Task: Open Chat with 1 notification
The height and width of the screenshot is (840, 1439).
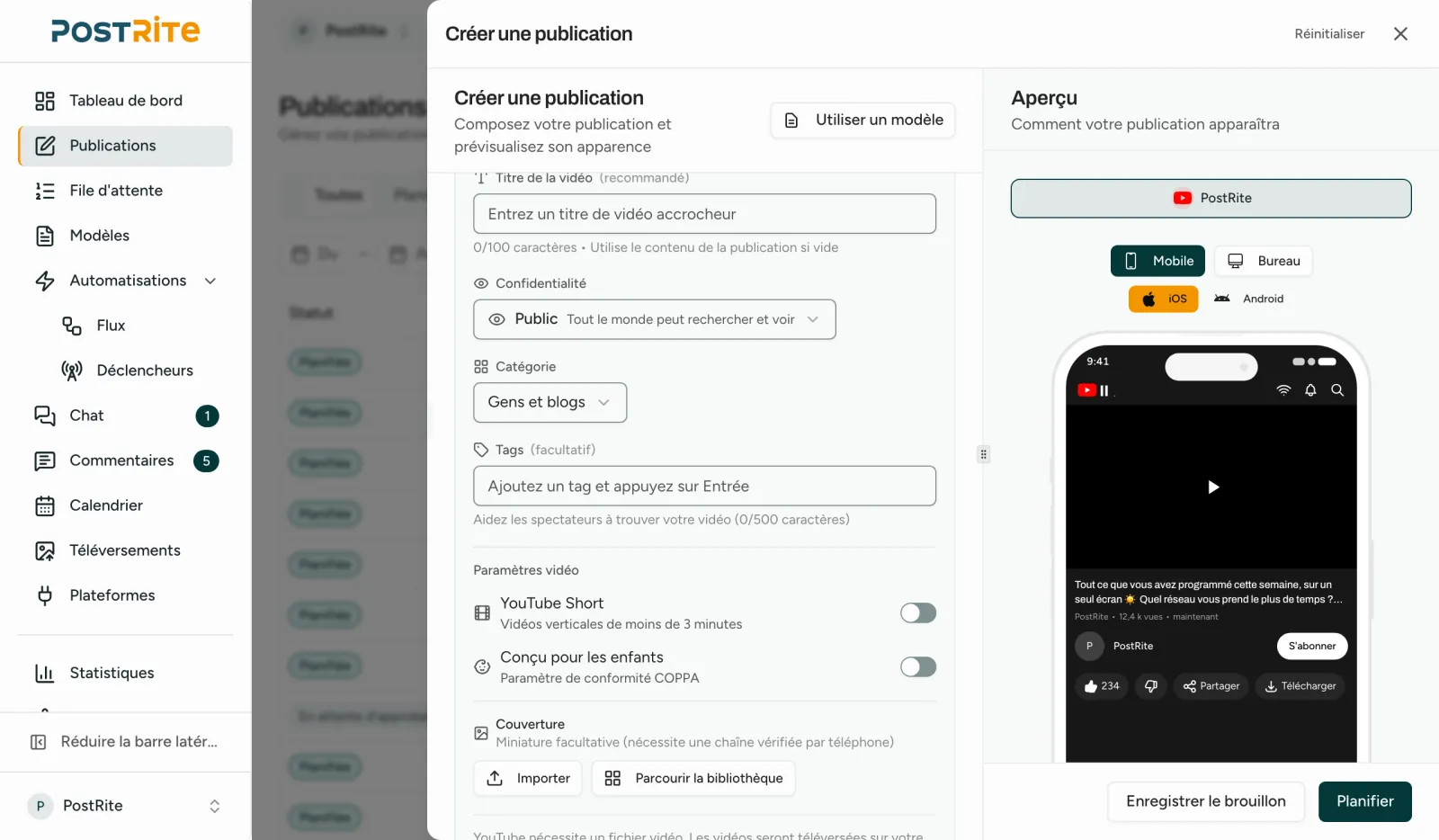Action: pyautogui.click(x=125, y=416)
